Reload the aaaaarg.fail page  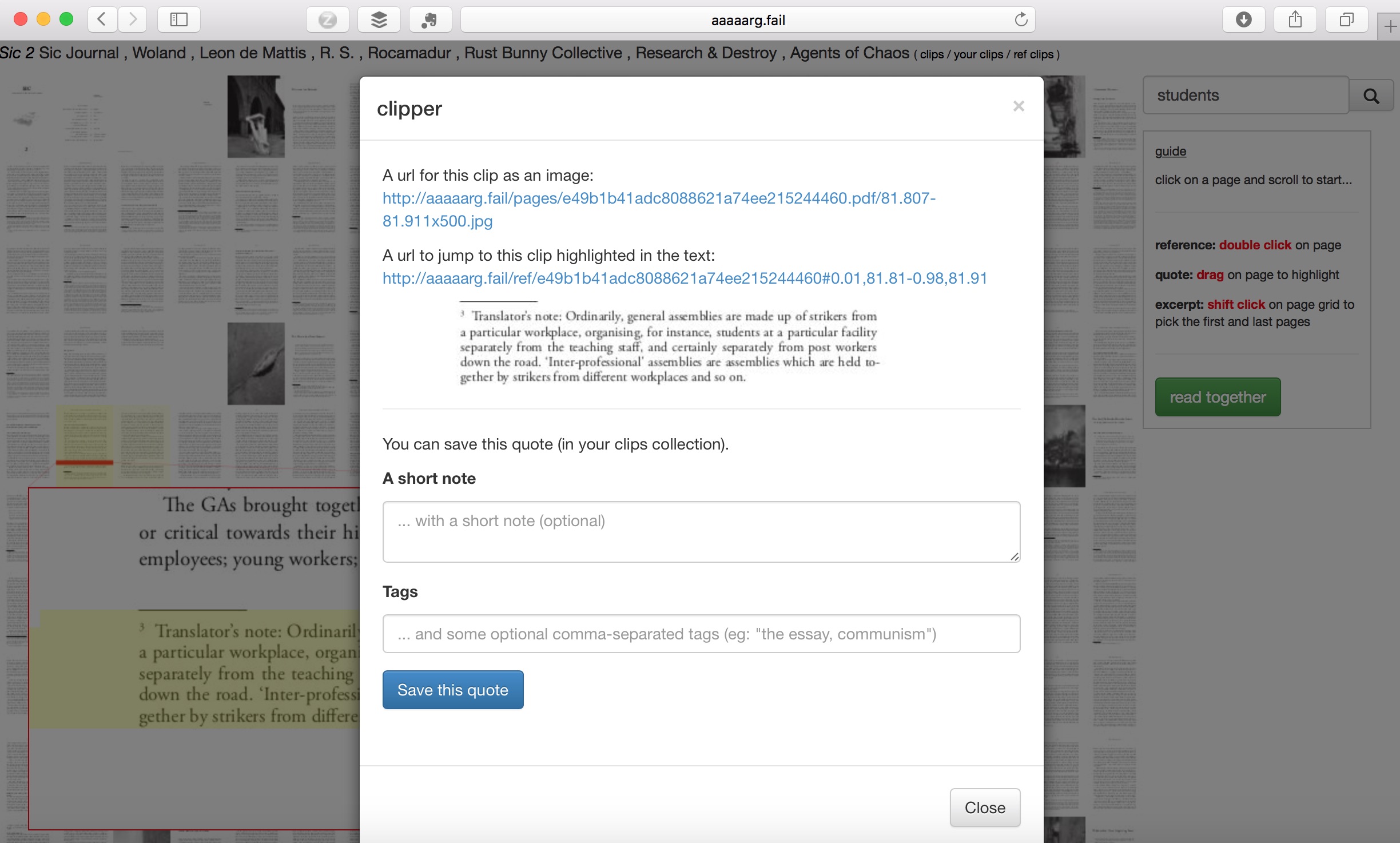point(1022,19)
